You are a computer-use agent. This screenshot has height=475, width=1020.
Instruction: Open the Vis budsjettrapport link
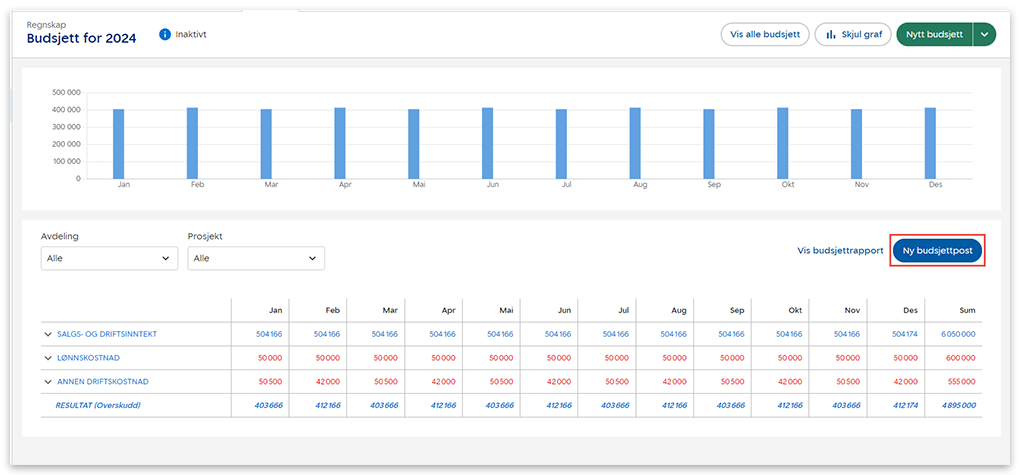(x=840, y=251)
